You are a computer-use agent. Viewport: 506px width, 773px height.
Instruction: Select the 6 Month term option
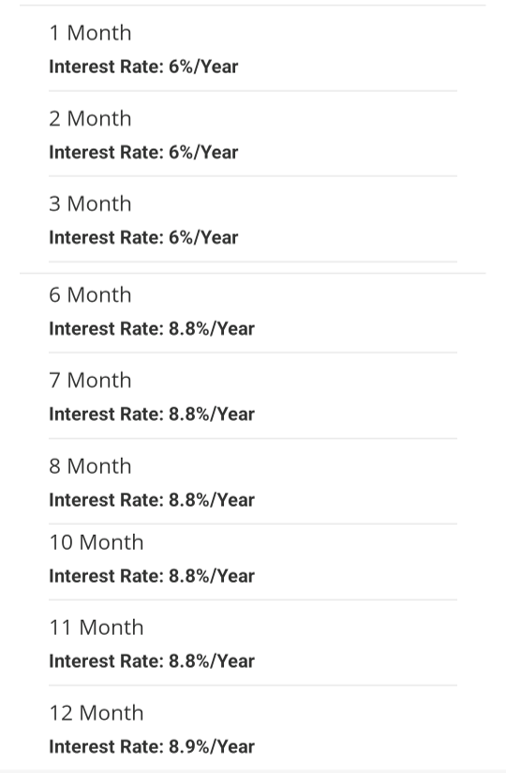253,313
